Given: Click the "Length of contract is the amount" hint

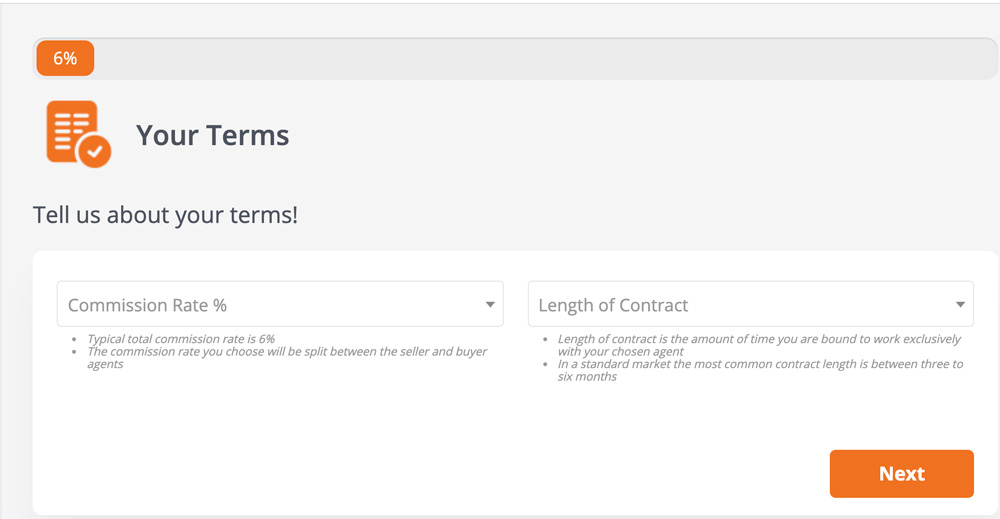Looking at the screenshot, I should (x=758, y=340).
